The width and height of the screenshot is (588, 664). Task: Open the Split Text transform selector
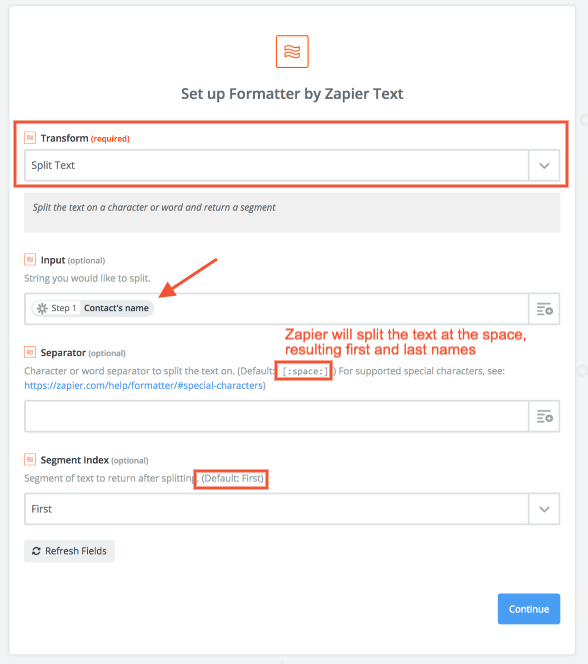tap(276, 165)
